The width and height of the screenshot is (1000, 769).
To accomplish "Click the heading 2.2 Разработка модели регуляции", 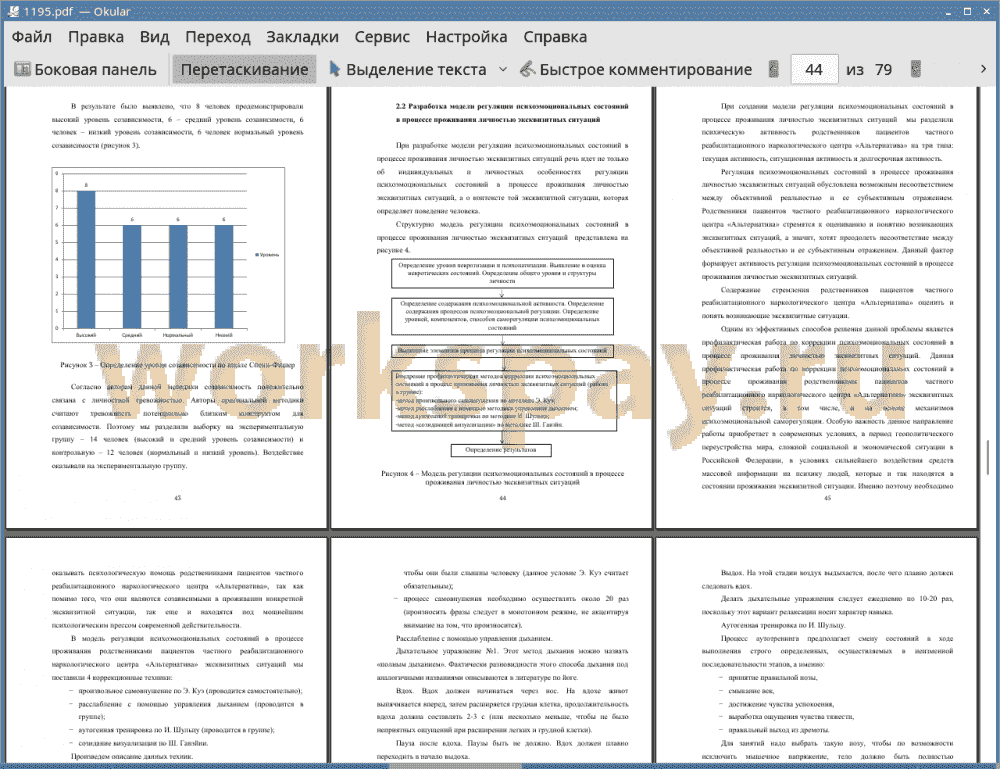I will pos(511,112).
